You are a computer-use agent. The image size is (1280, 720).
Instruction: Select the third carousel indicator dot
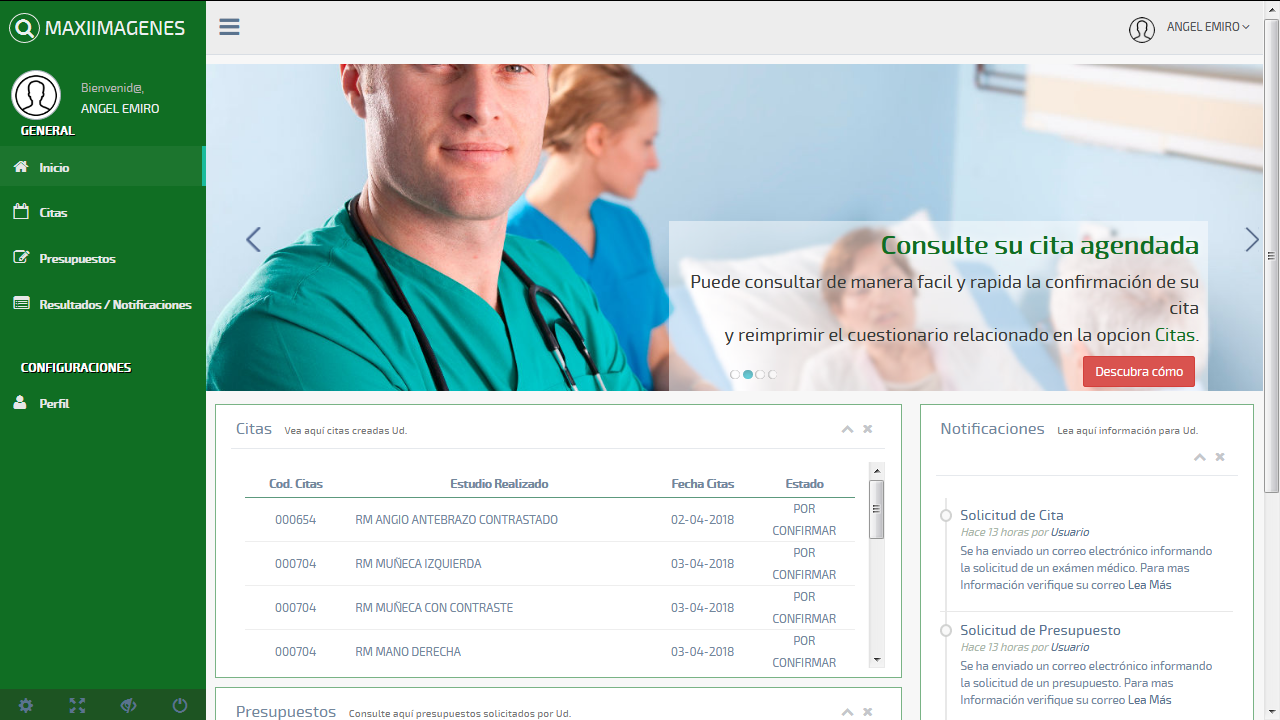click(x=760, y=374)
